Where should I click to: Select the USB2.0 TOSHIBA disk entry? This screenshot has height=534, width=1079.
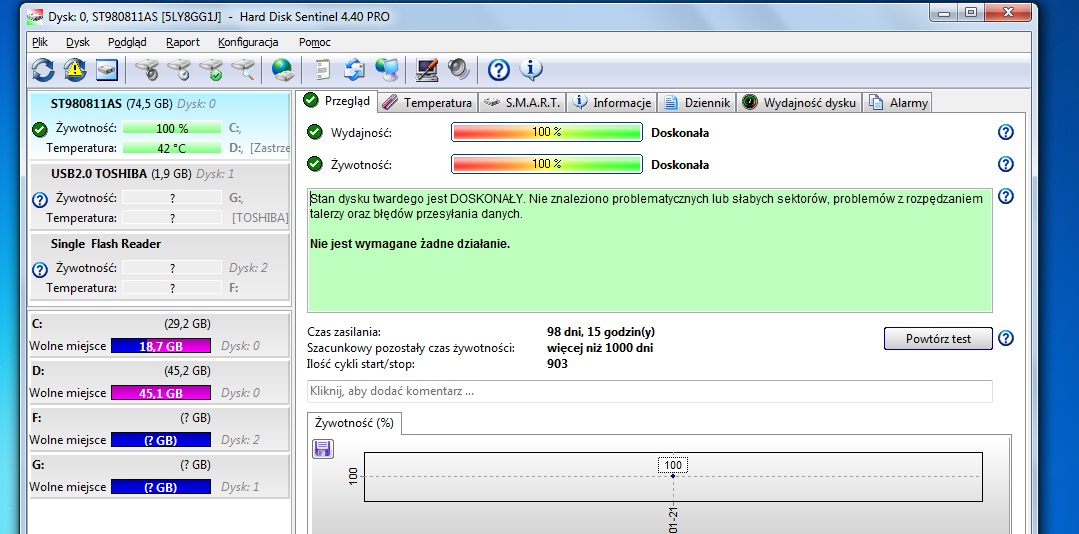[x=160, y=197]
